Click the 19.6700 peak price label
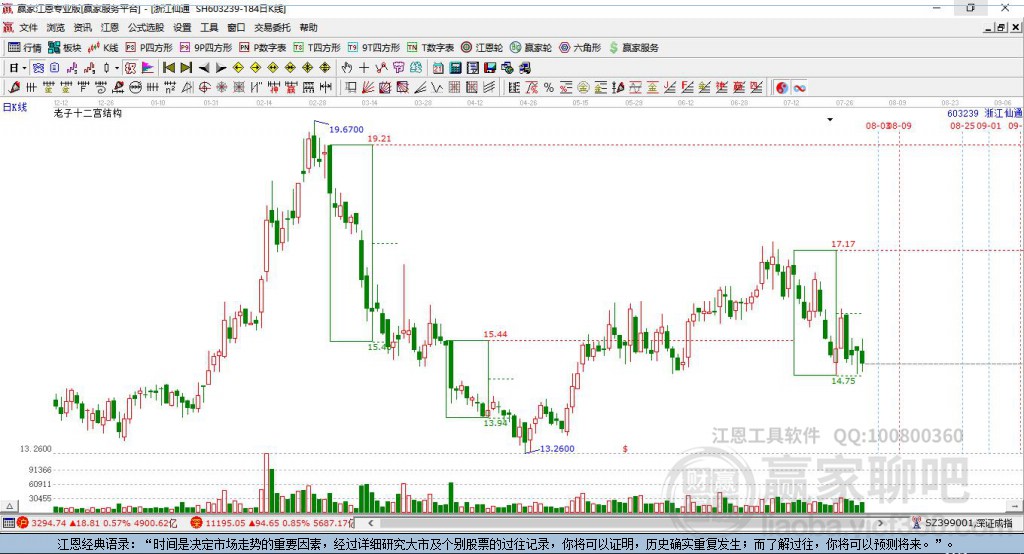1024x554 pixels. click(346, 129)
